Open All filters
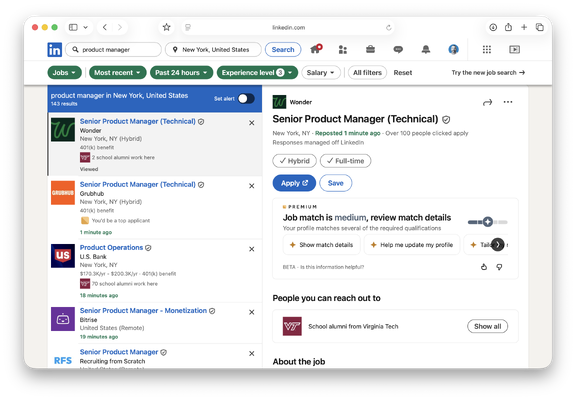This screenshot has height=400, width=576. pyautogui.click(x=367, y=73)
